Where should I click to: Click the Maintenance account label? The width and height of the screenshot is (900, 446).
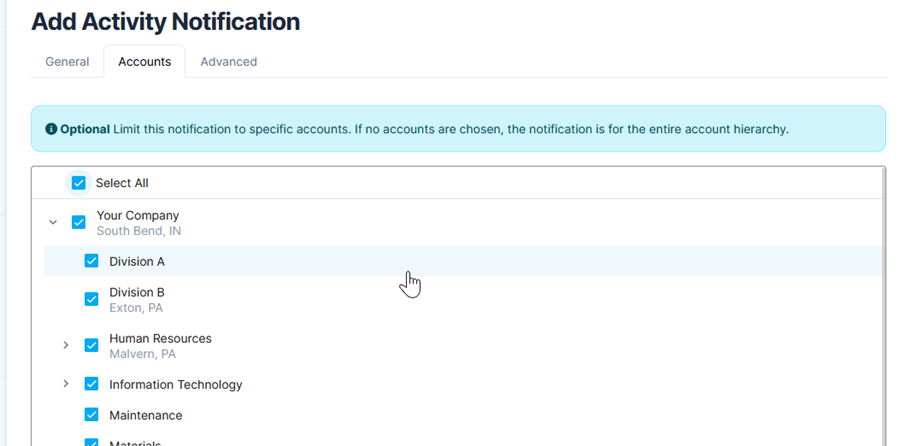pos(146,415)
